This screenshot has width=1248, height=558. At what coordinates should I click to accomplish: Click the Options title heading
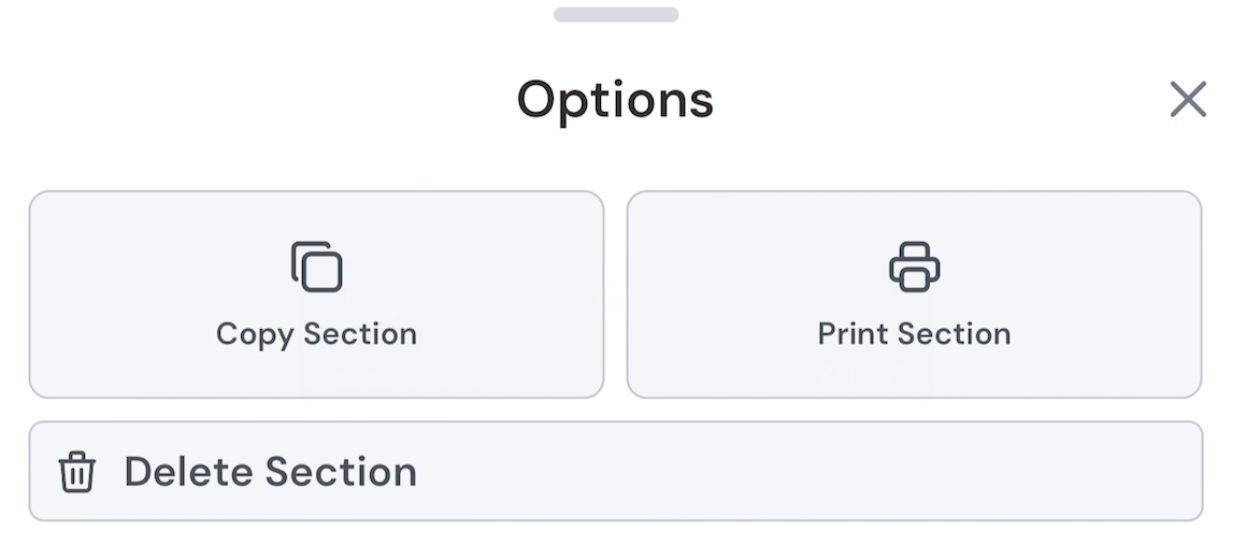pos(615,99)
